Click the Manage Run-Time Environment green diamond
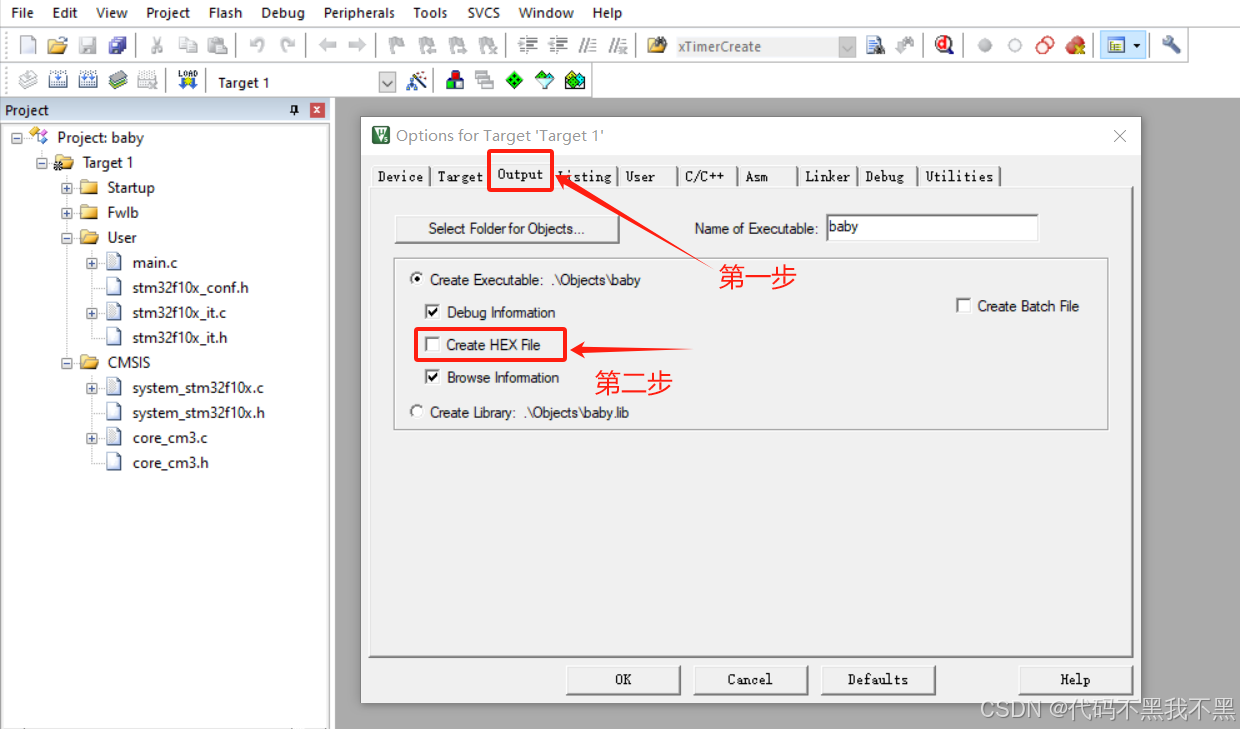This screenshot has width=1240, height=729. click(x=515, y=81)
